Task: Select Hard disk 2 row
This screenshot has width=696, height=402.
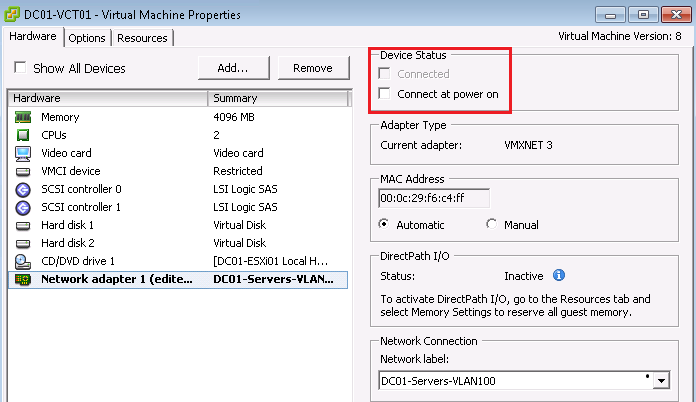Action: point(67,243)
